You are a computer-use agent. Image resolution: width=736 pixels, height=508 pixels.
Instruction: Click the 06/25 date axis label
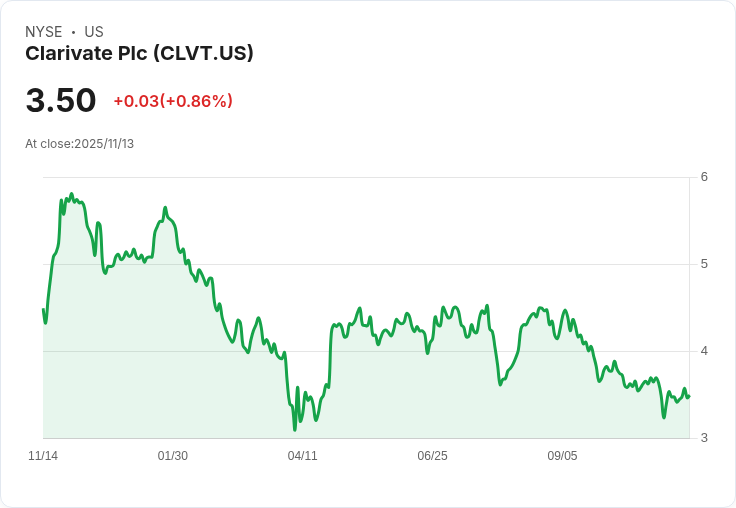(x=432, y=456)
